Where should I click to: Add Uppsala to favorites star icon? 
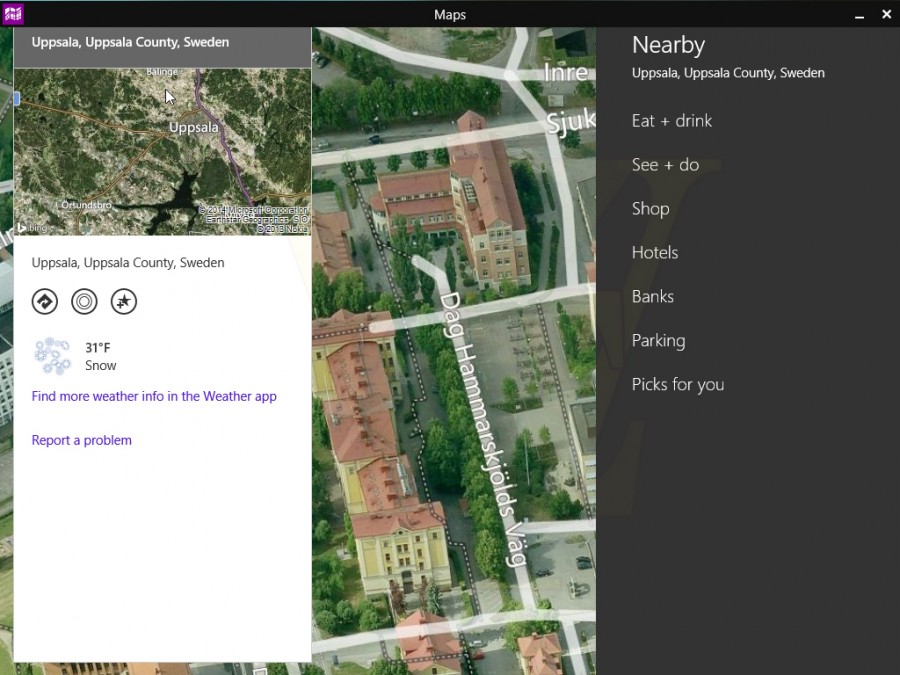pos(124,301)
